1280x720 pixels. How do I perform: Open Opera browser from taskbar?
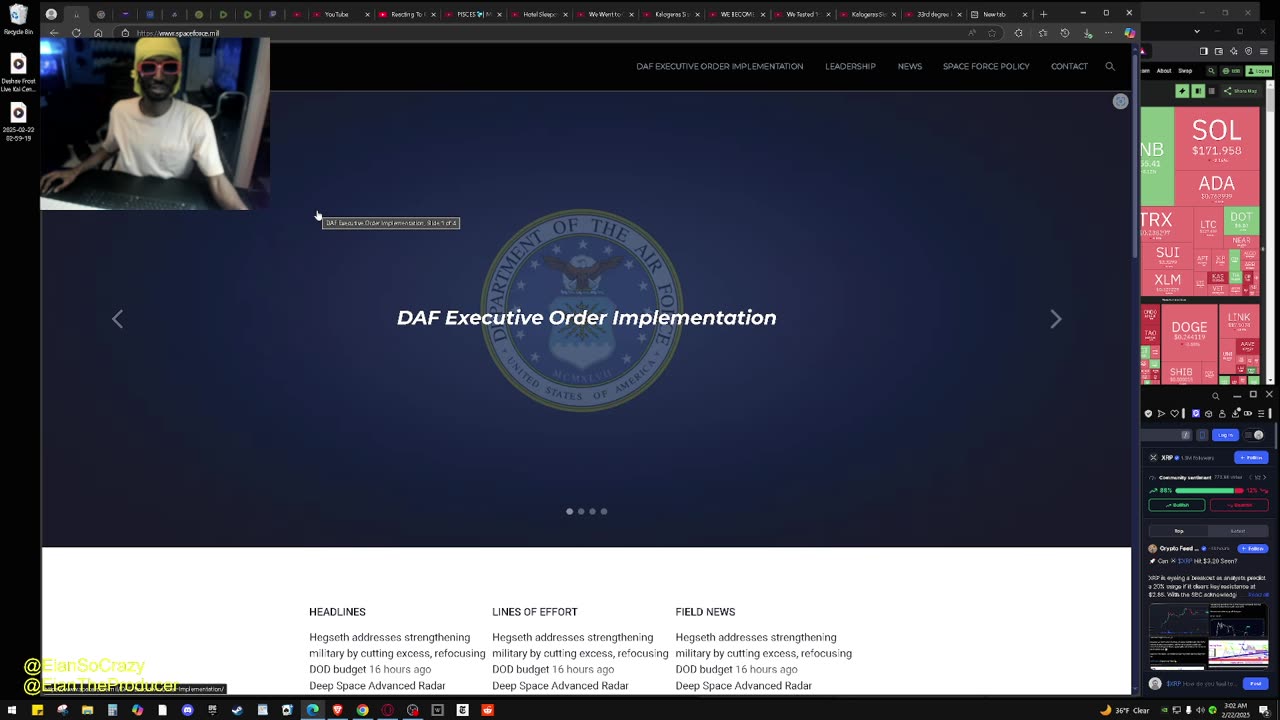click(387, 710)
